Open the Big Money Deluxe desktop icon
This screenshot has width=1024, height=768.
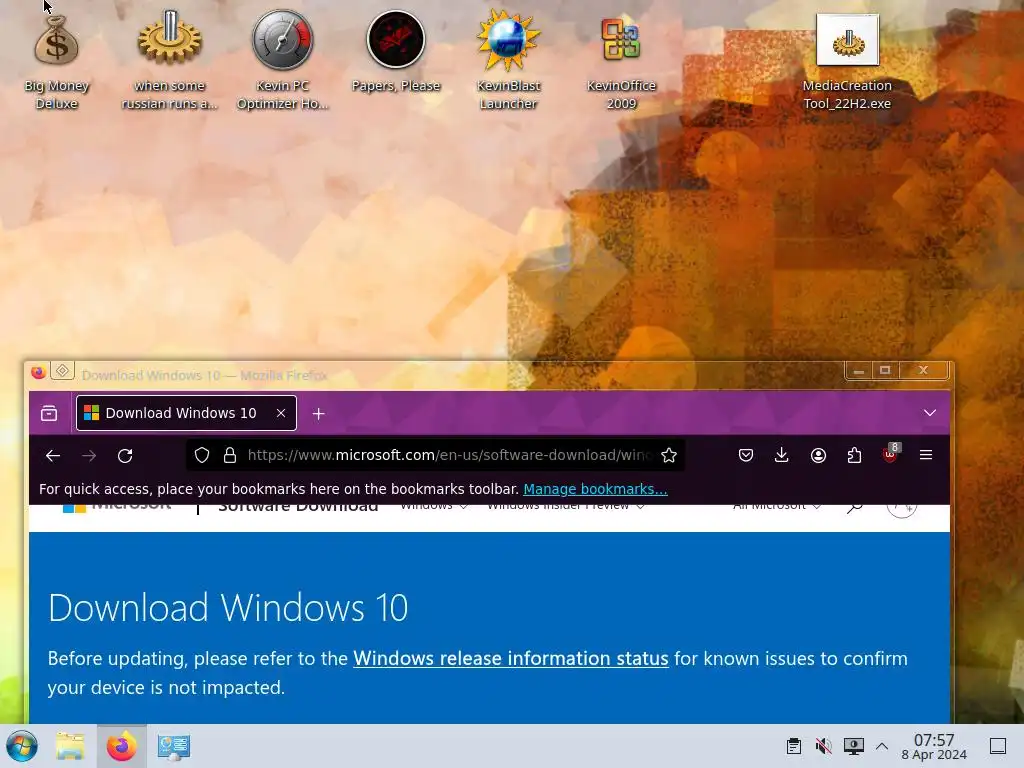(x=56, y=60)
